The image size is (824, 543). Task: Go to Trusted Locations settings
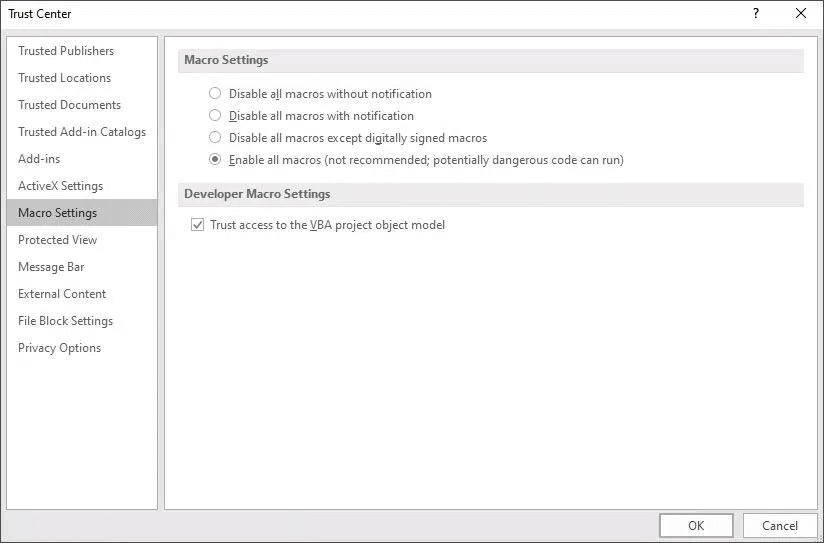[64, 78]
